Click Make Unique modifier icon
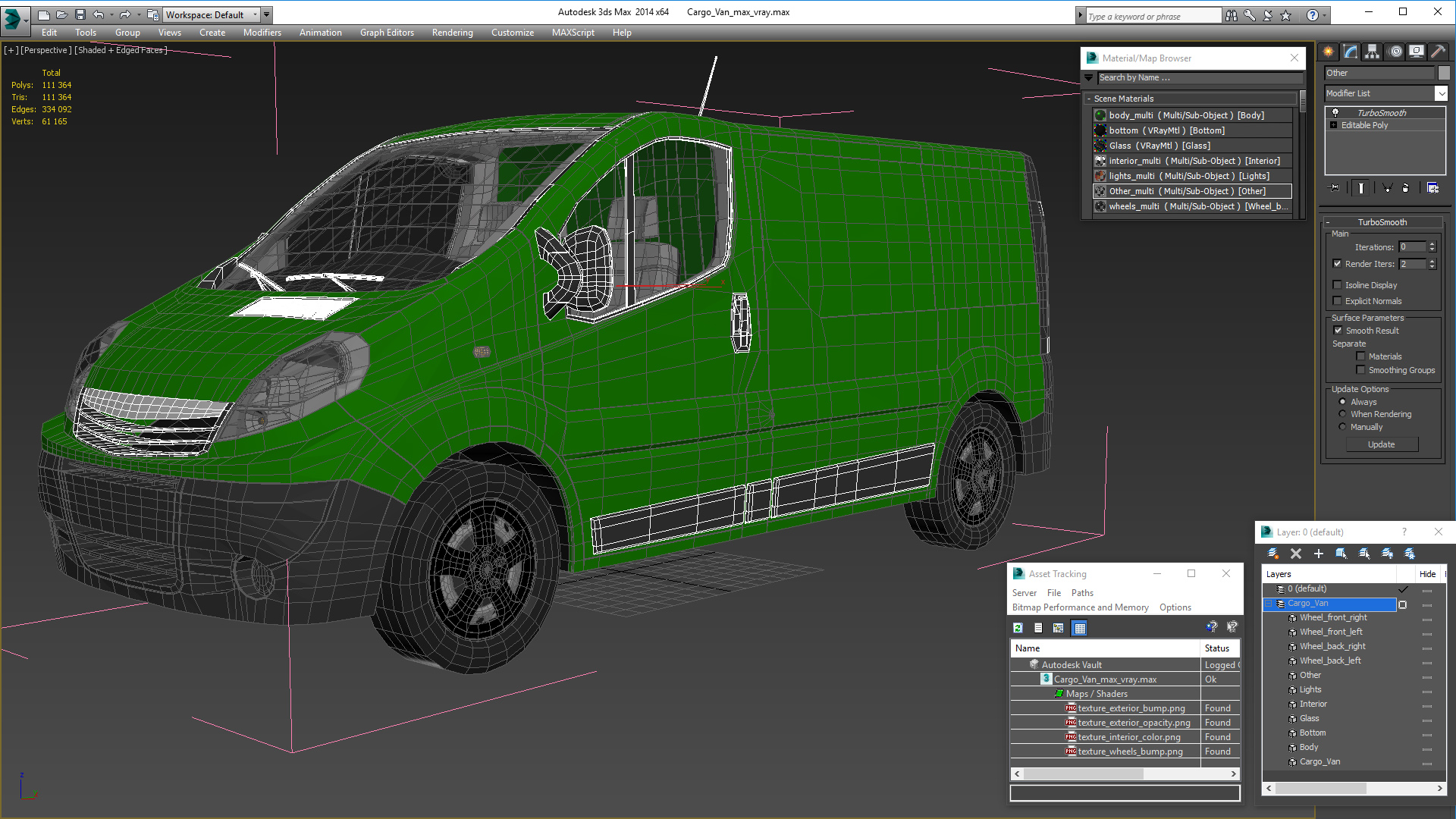Viewport: 1456px width, 819px height. tap(1387, 188)
